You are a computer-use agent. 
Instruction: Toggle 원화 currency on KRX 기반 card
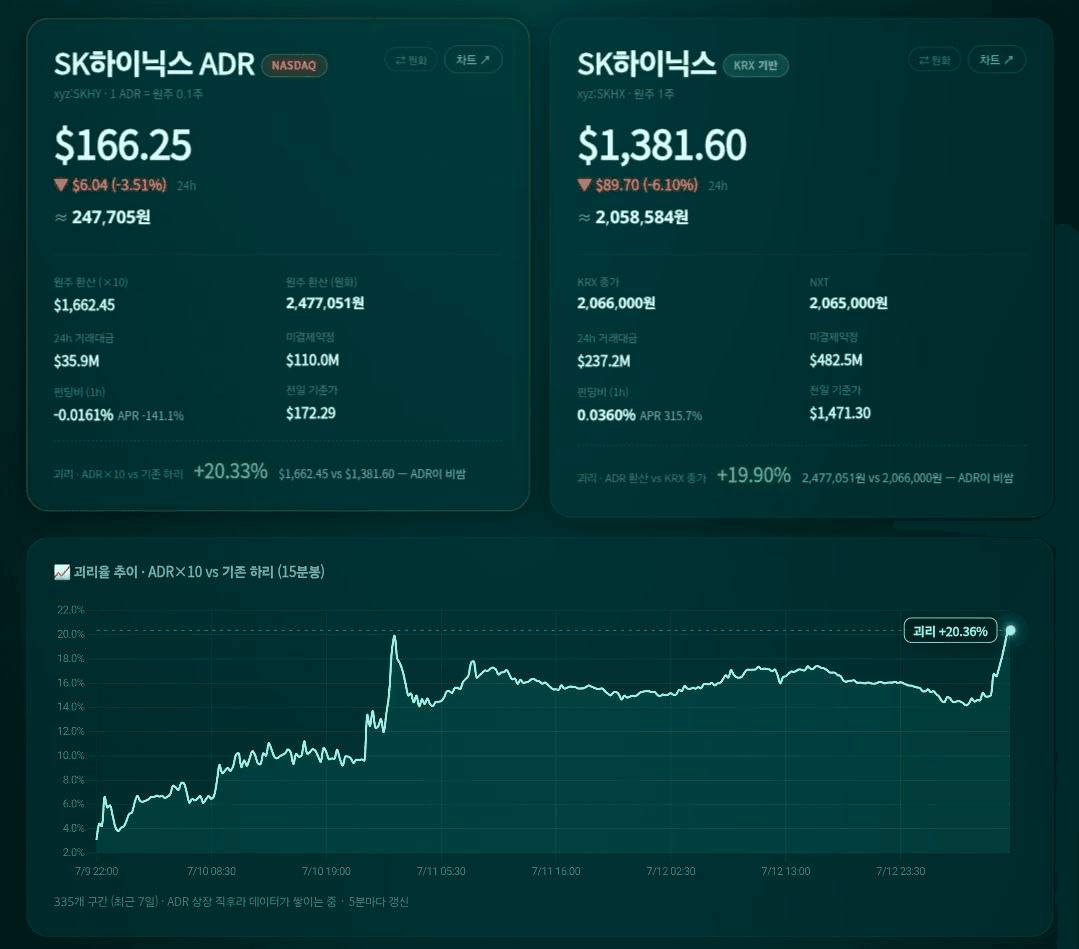pos(934,60)
